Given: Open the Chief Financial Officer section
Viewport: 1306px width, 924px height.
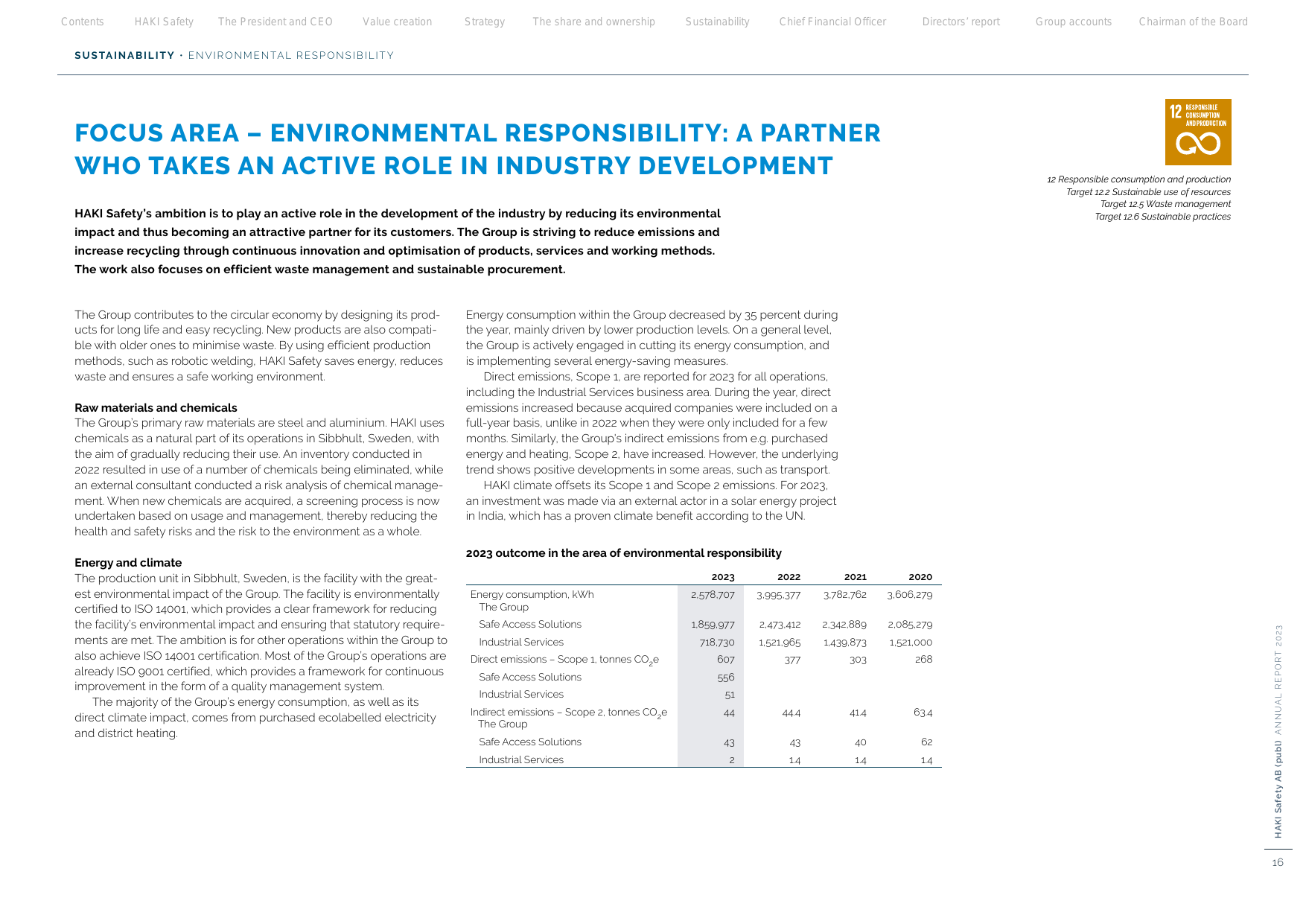Looking at the screenshot, I should (833, 22).
